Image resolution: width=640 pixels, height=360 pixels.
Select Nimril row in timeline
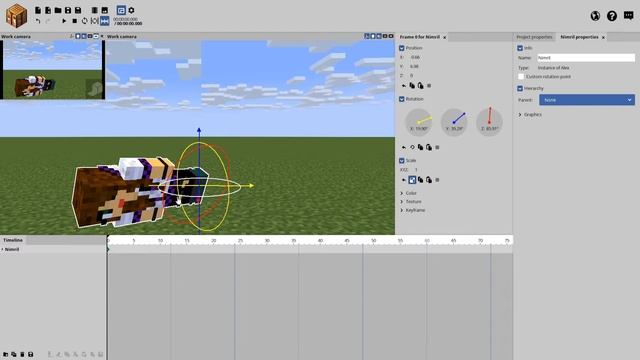click(x=53, y=249)
